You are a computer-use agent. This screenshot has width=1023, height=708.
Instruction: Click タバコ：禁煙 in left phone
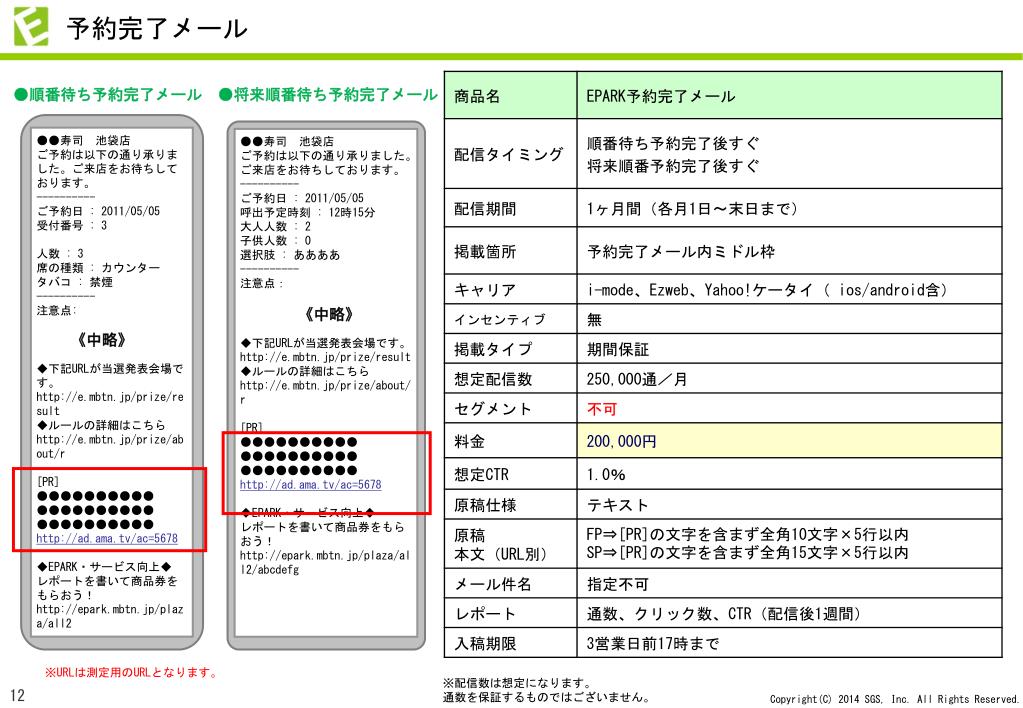click(74, 282)
